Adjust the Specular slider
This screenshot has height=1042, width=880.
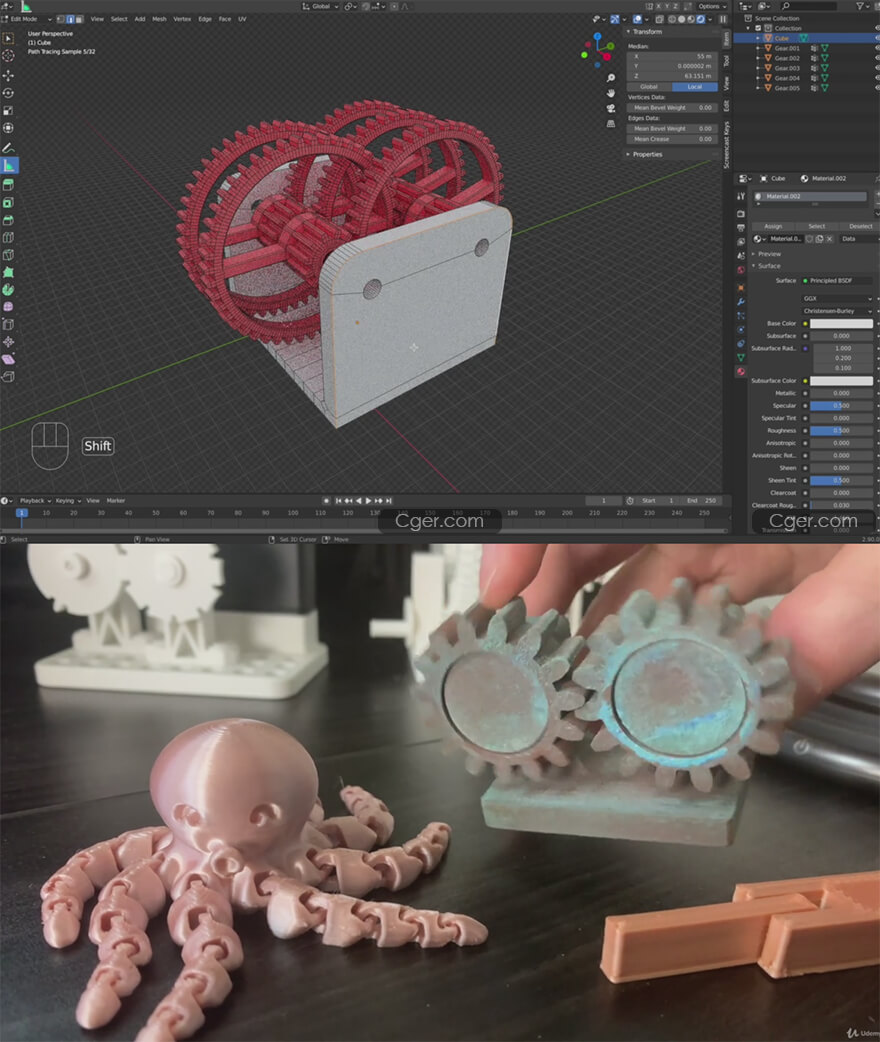(x=841, y=405)
